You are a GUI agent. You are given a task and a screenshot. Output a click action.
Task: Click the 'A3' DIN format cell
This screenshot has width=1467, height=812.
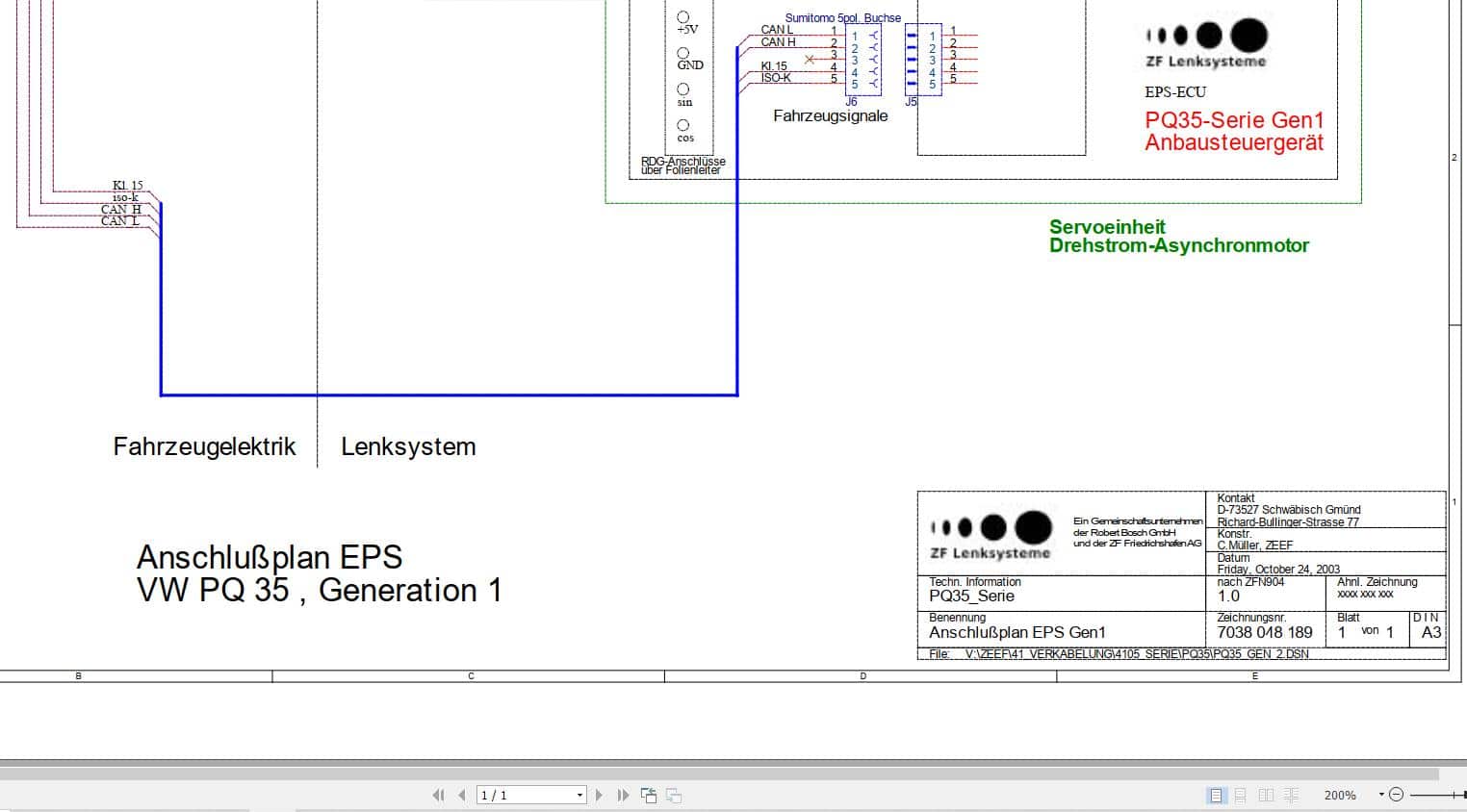tap(1431, 632)
